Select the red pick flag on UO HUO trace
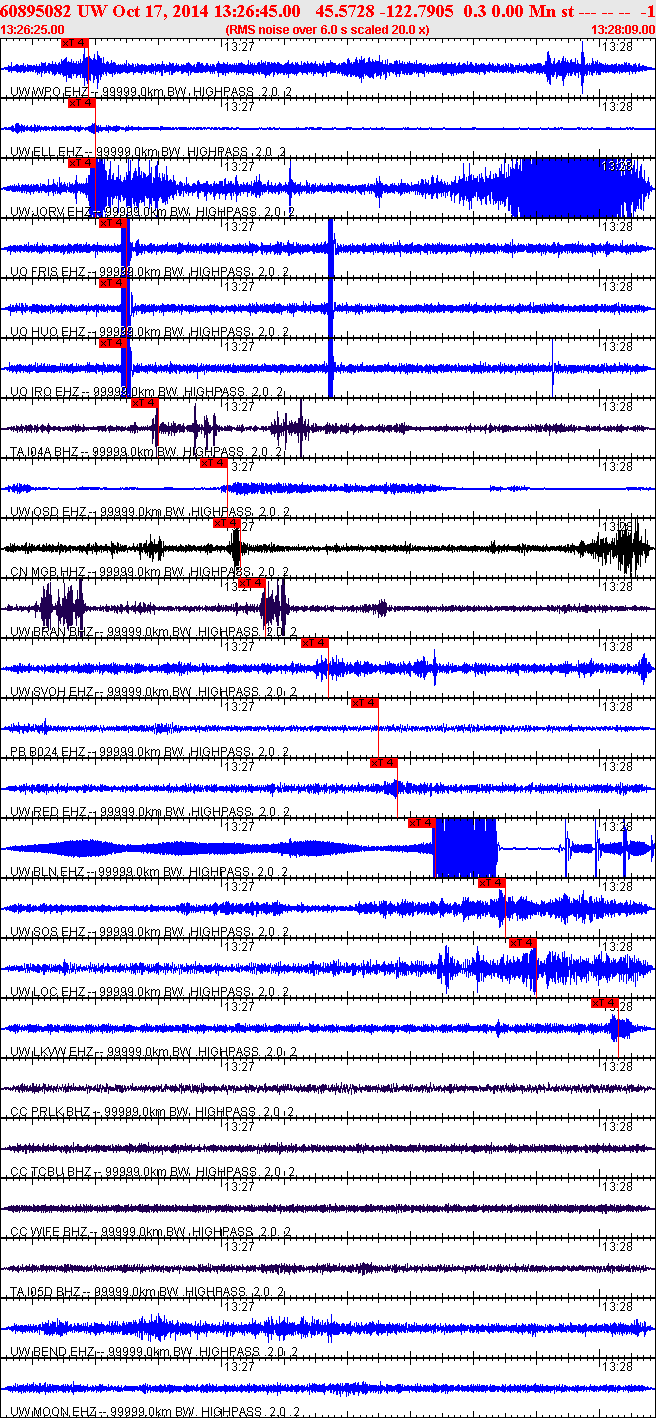The image size is (656, 1418). [112, 283]
